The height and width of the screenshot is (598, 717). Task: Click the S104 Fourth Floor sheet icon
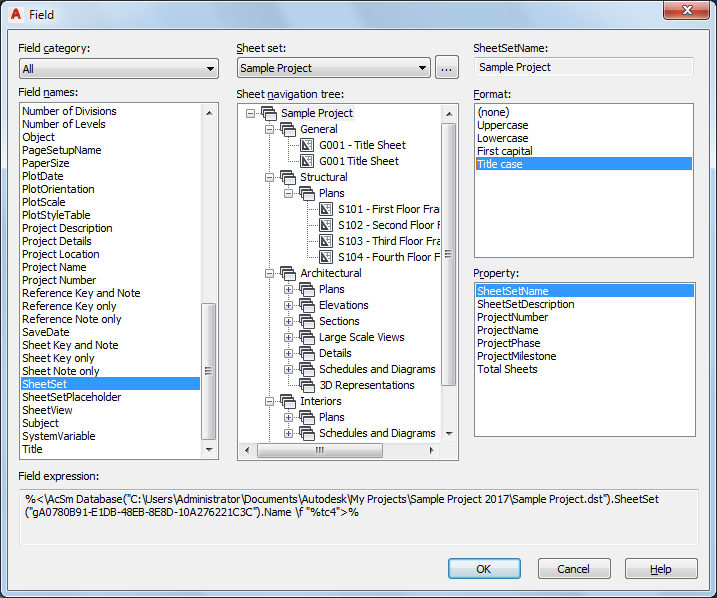[x=326, y=257]
